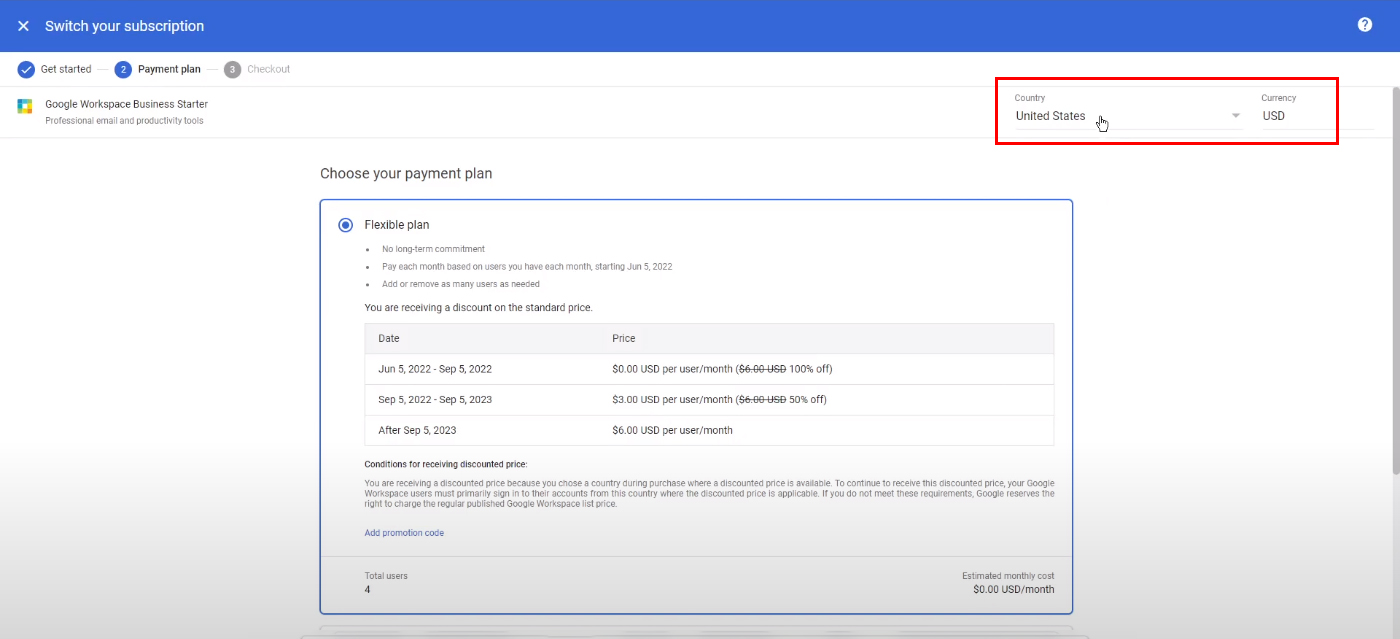Click the Country dropdown arrow
Screen dimensions: 1400x639
tap(1236, 116)
